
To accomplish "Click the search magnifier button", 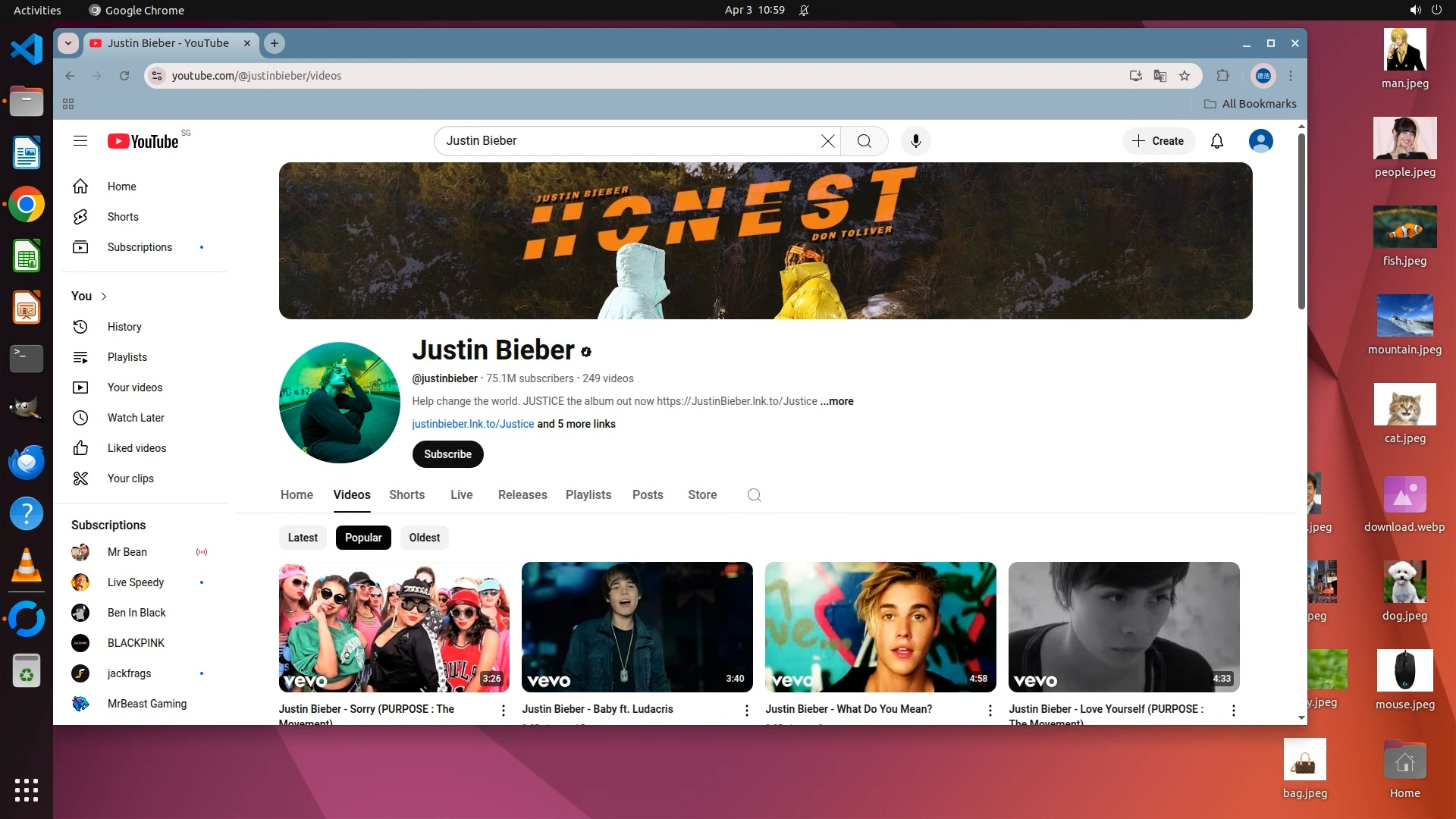I will [864, 141].
